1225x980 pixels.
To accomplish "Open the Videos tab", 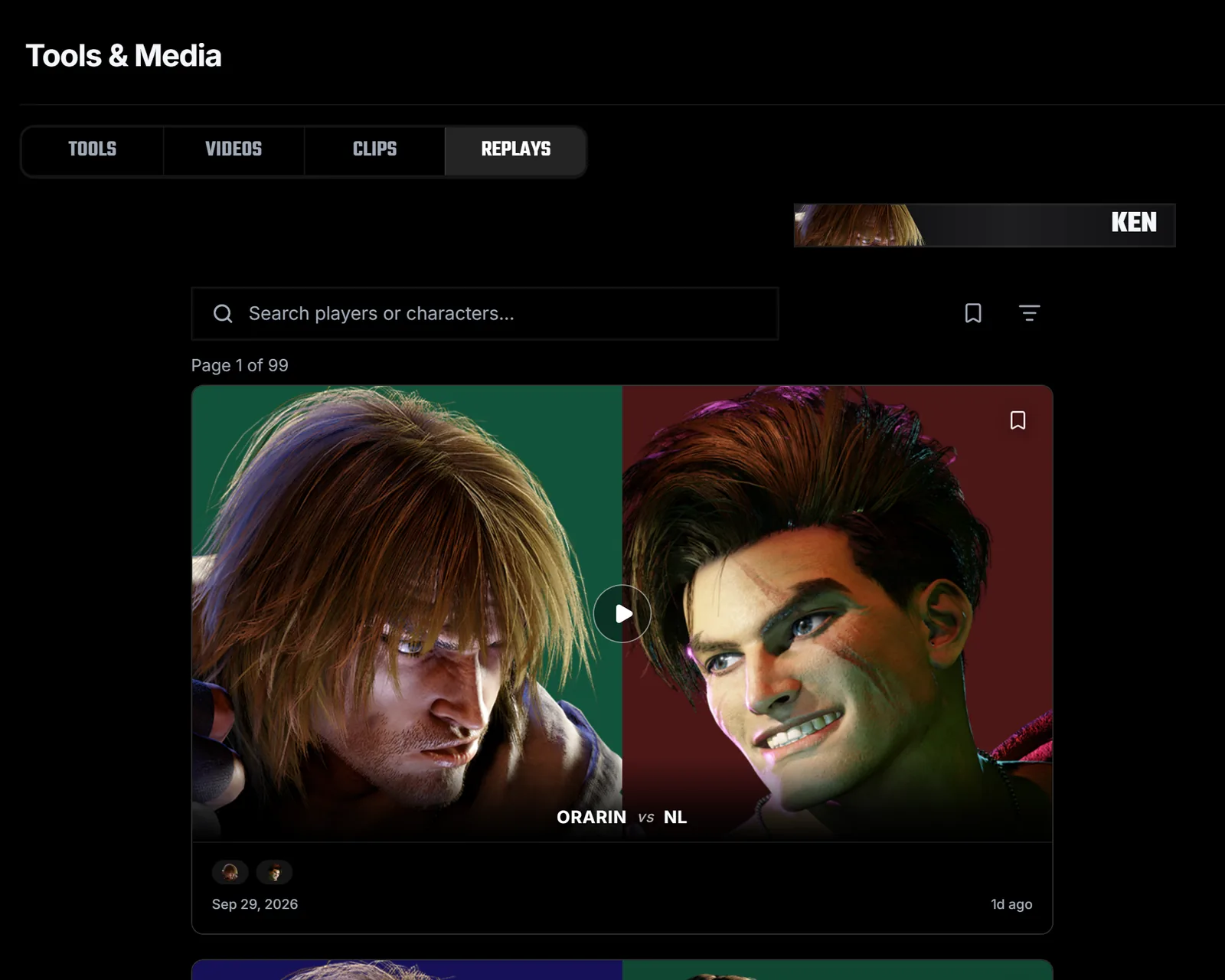I will [234, 149].
